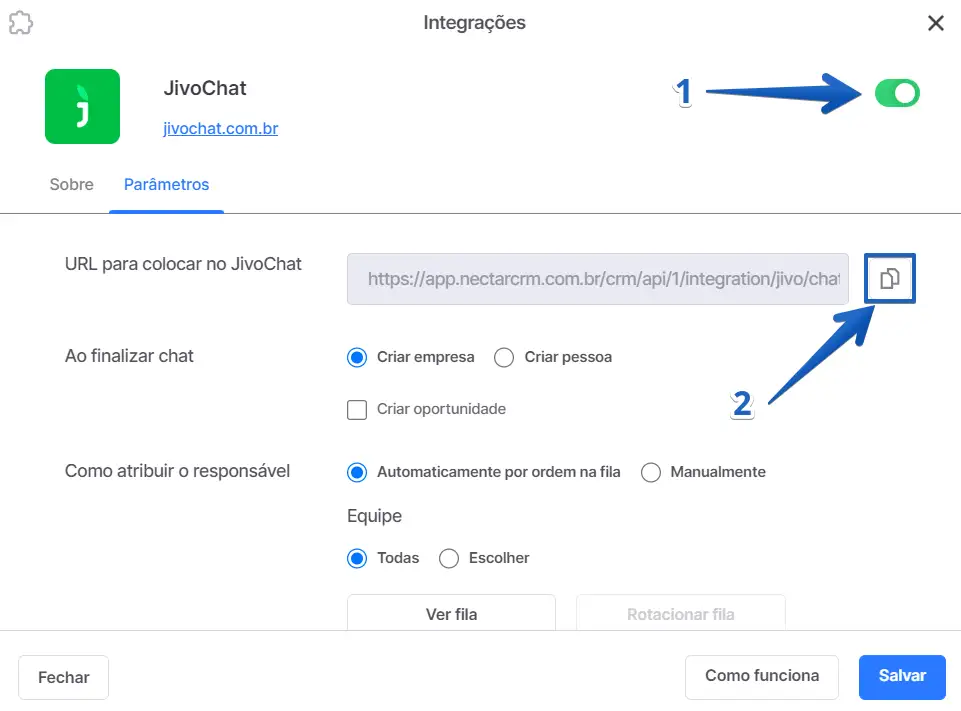The width and height of the screenshot is (961, 711).
Task: Open the jivochat.com.br link
Action: pyautogui.click(x=220, y=129)
